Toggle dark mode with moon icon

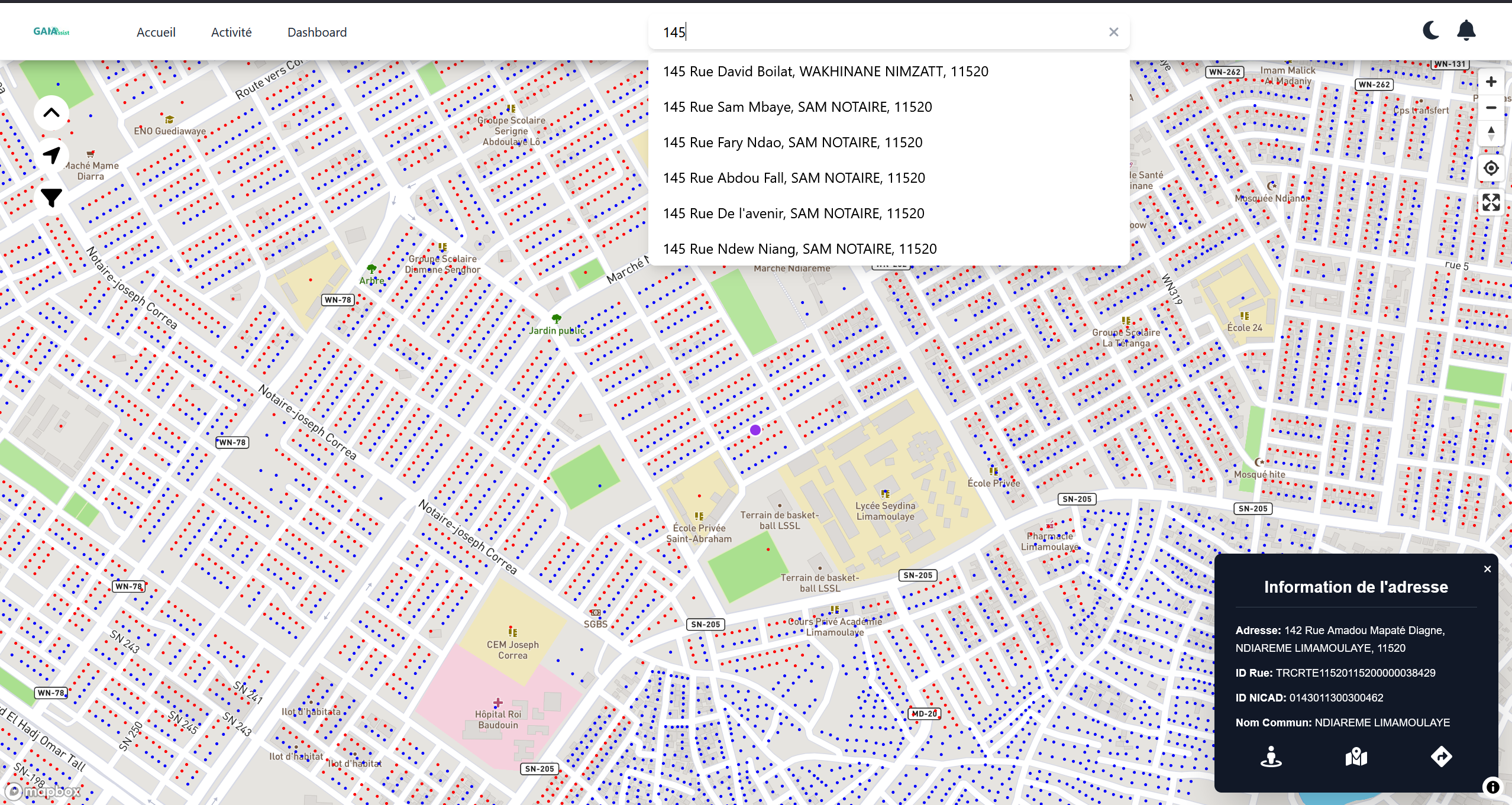pos(1432,30)
